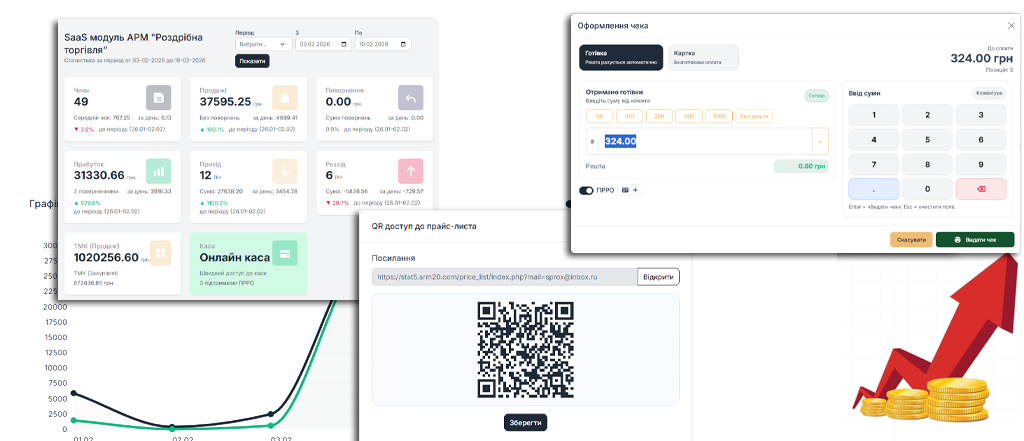This screenshot has width=1024, height=441.
Task: Click the red backspace key on keypad
Action: (981, 189)
